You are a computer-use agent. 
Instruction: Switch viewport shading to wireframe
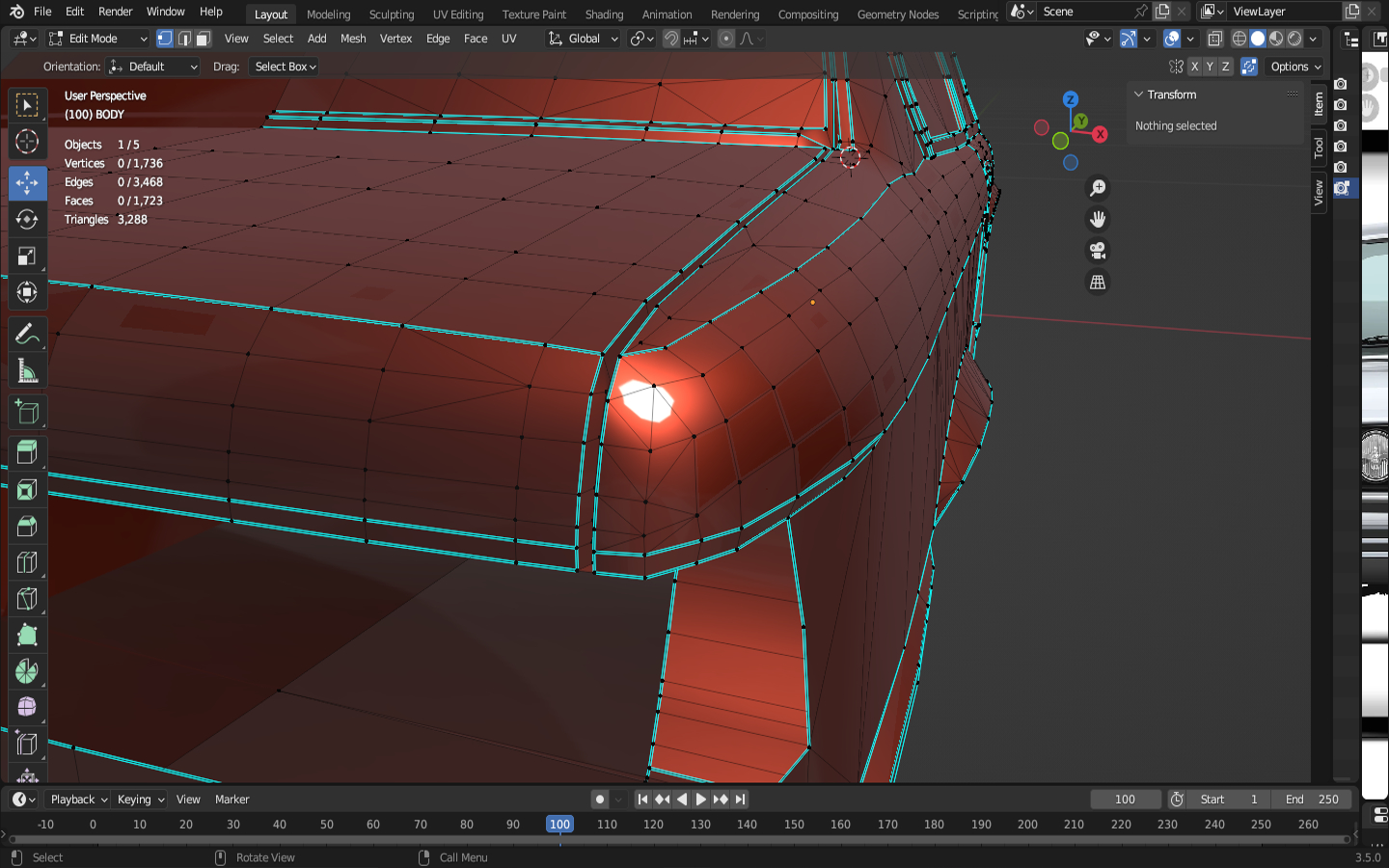[1239, 39]
